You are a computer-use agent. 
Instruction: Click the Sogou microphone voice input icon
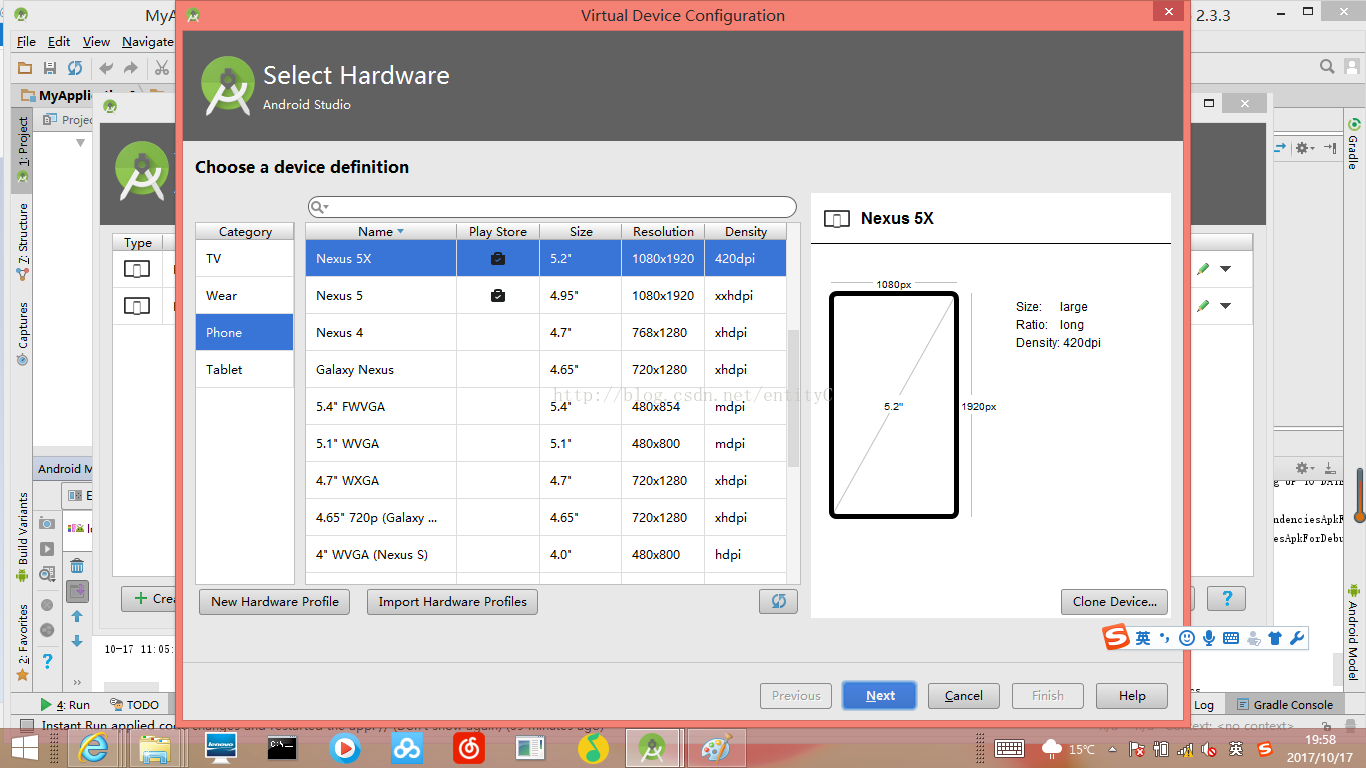click(x=1209, y=638)
